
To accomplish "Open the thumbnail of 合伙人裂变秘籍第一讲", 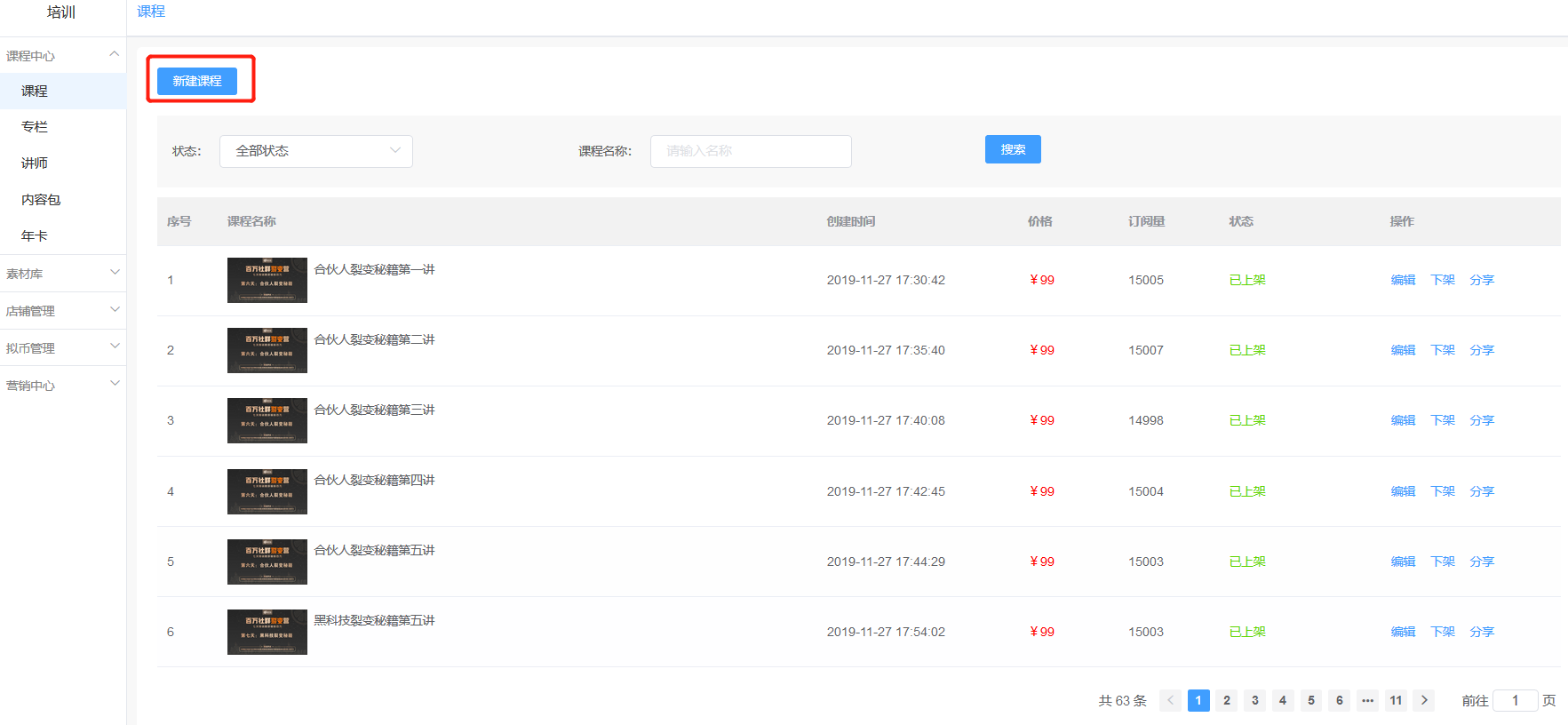I will [267, 280].
